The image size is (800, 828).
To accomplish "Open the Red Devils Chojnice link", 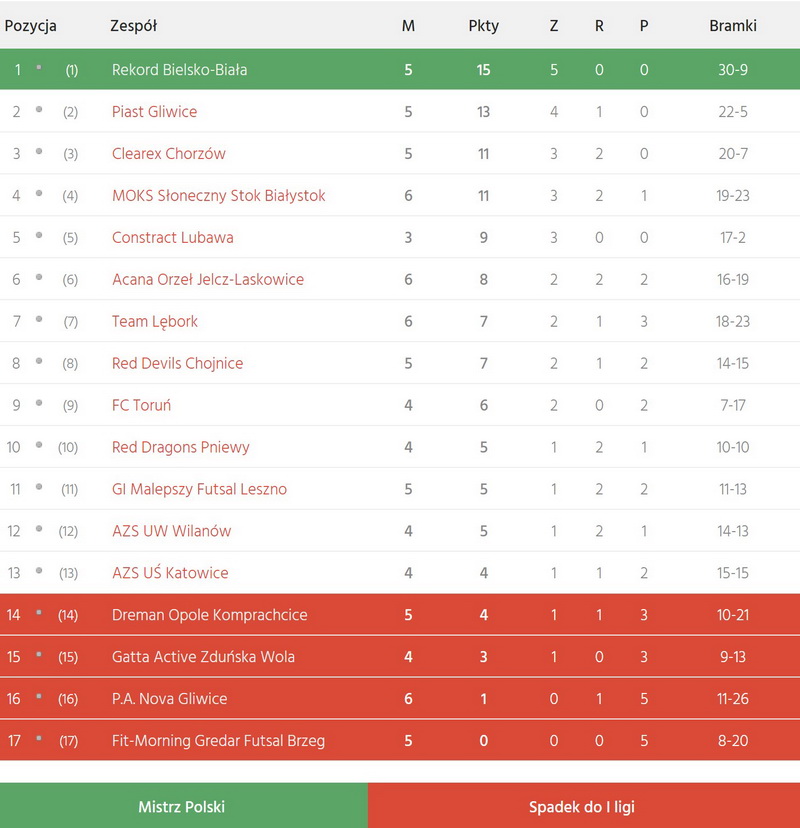I will click(x=177, y=364).
